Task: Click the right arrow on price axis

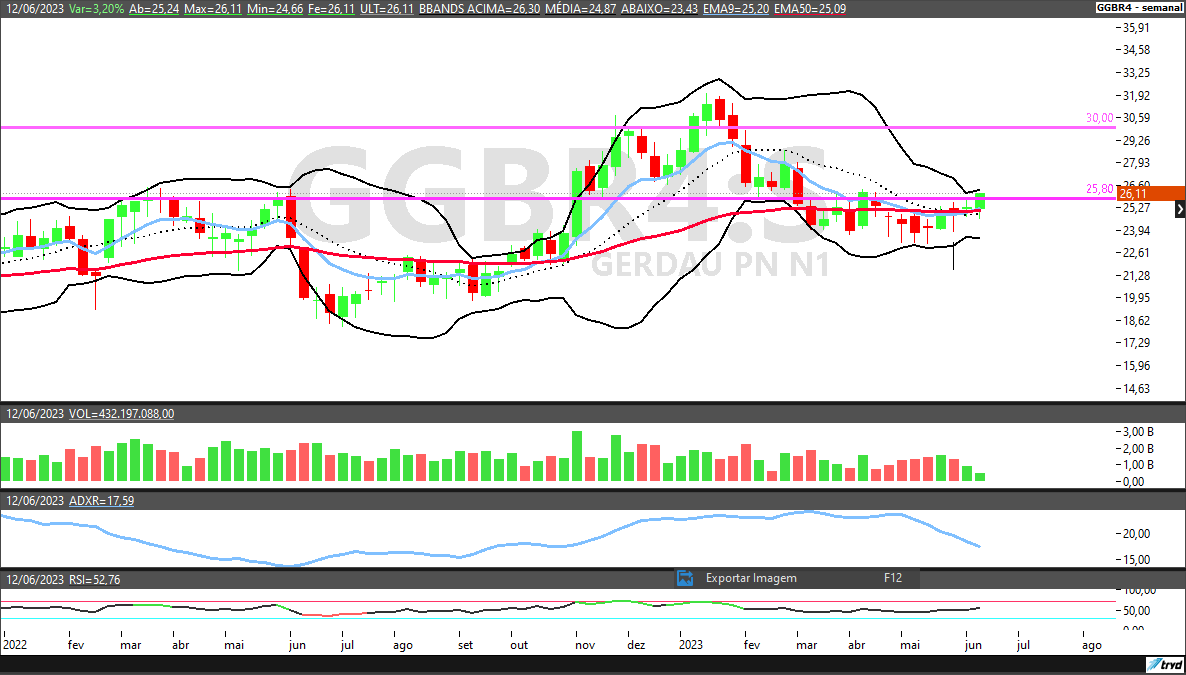Action: pyautogui.click(x=1180, y=209)
